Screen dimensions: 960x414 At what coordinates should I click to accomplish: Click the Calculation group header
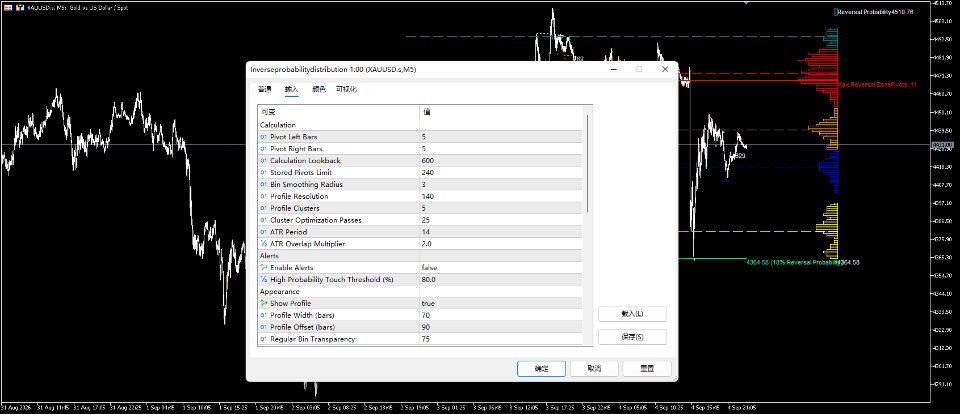(278, 125)
